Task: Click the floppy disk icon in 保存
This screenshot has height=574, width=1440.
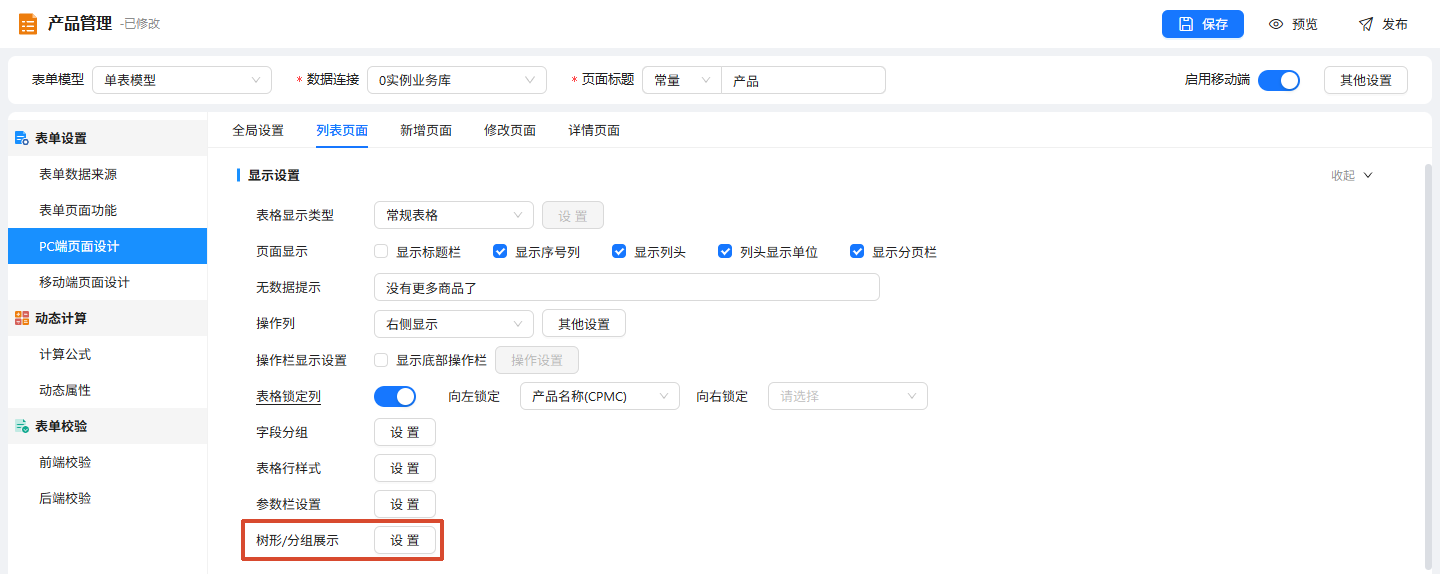Action: tap(1186, 24)
